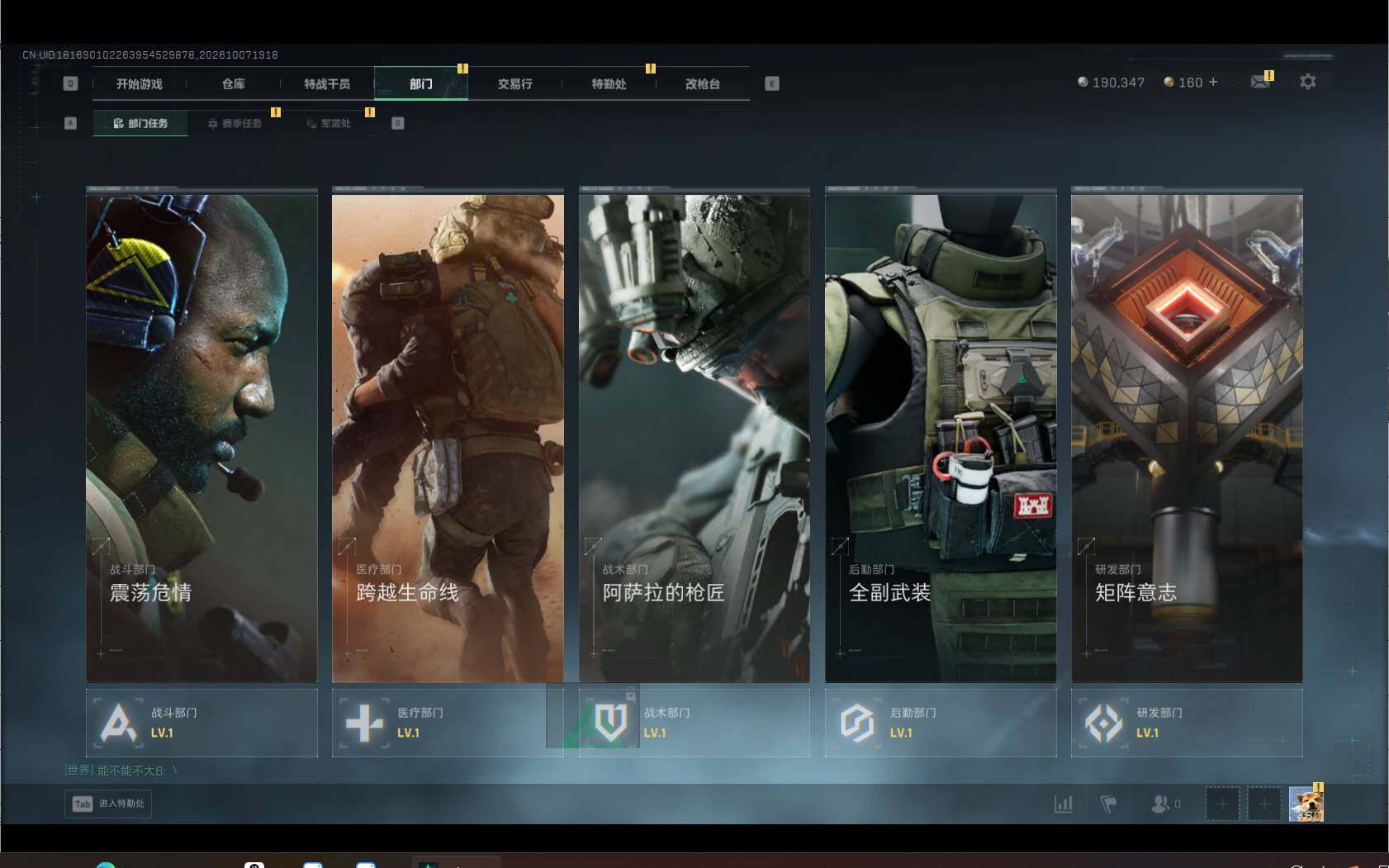The height and width of the screenshot is (868, 1389).
Task: Open the 矩阵意志 research department card
Action: coord(1187,438)
